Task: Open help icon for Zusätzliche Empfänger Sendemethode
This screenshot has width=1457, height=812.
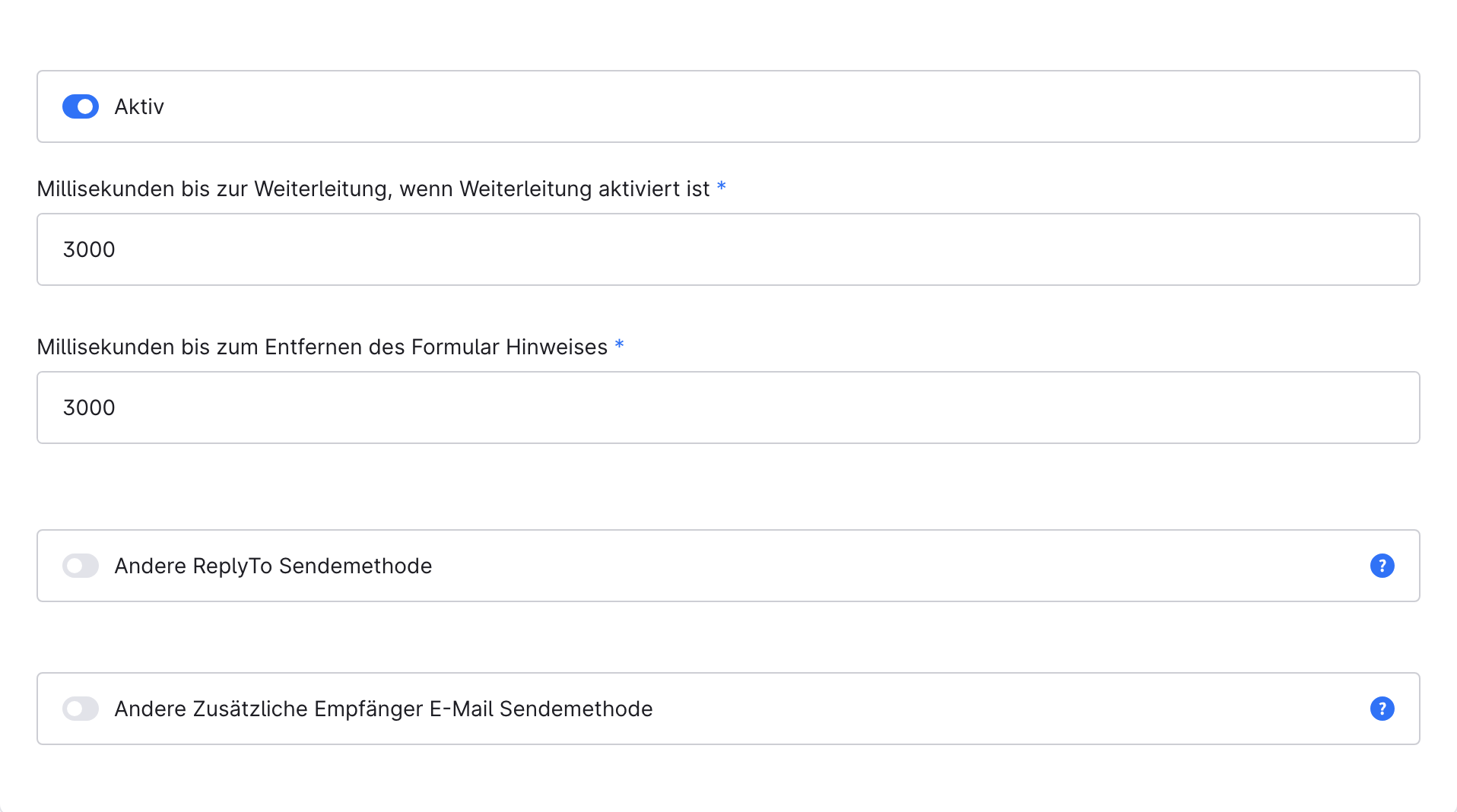Action: [x=1382, y=709]
